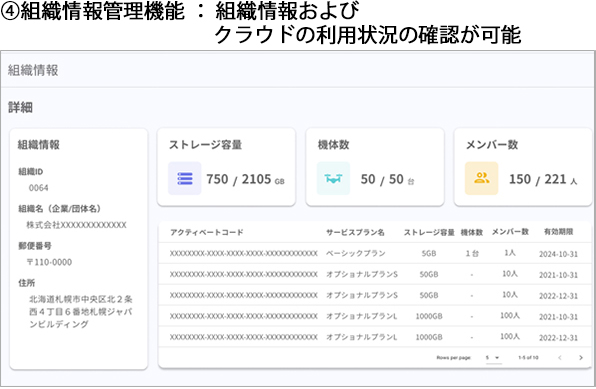Click the ストレージ容量 table column header

(x=429, y=232)
